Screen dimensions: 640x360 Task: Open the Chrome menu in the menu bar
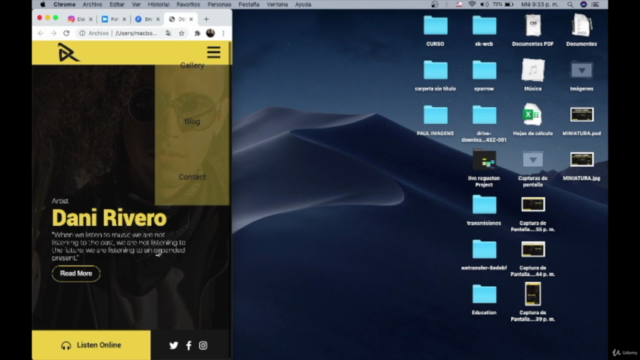(x=64, y=4)
